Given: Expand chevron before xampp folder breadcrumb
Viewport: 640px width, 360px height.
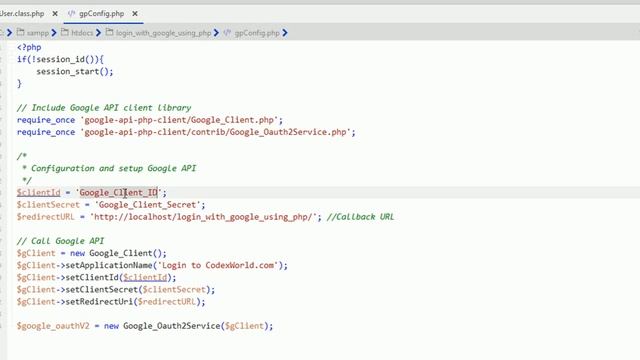Looking at the screenshot, I should point(9,33).
